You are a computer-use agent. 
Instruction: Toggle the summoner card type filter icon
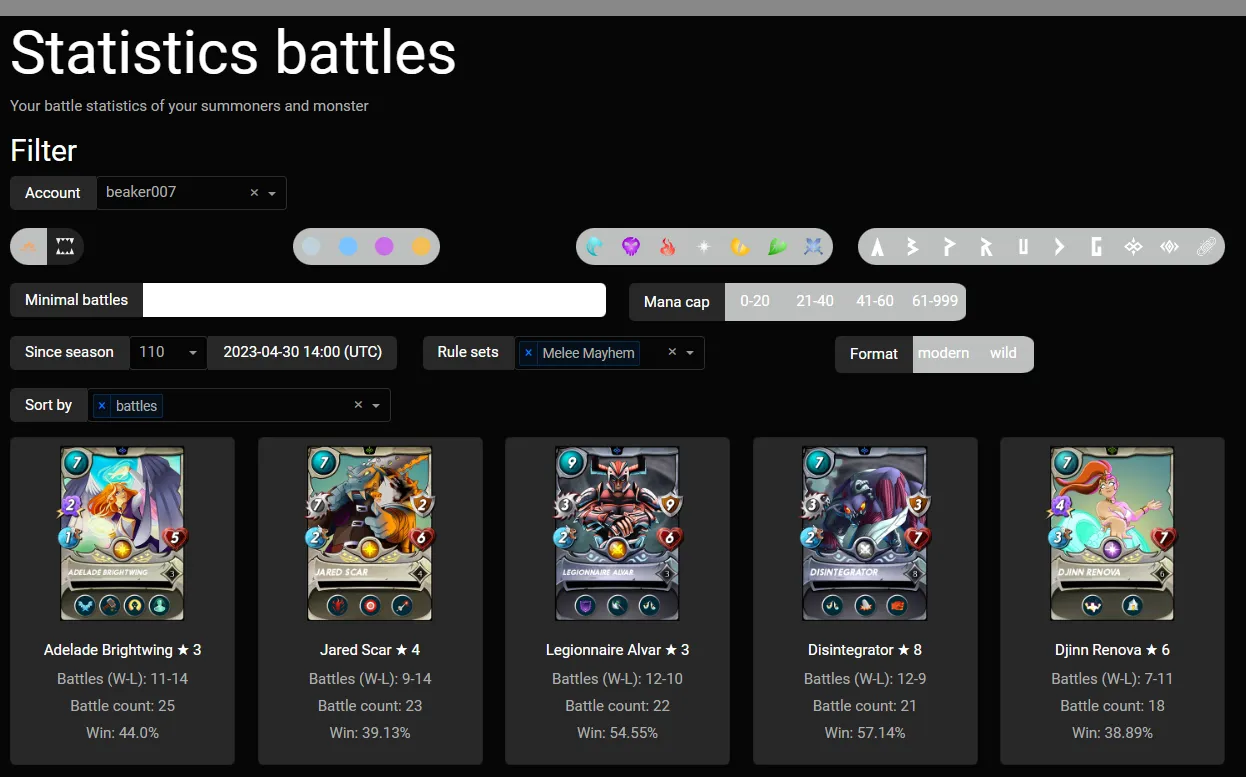coord(29,247)
